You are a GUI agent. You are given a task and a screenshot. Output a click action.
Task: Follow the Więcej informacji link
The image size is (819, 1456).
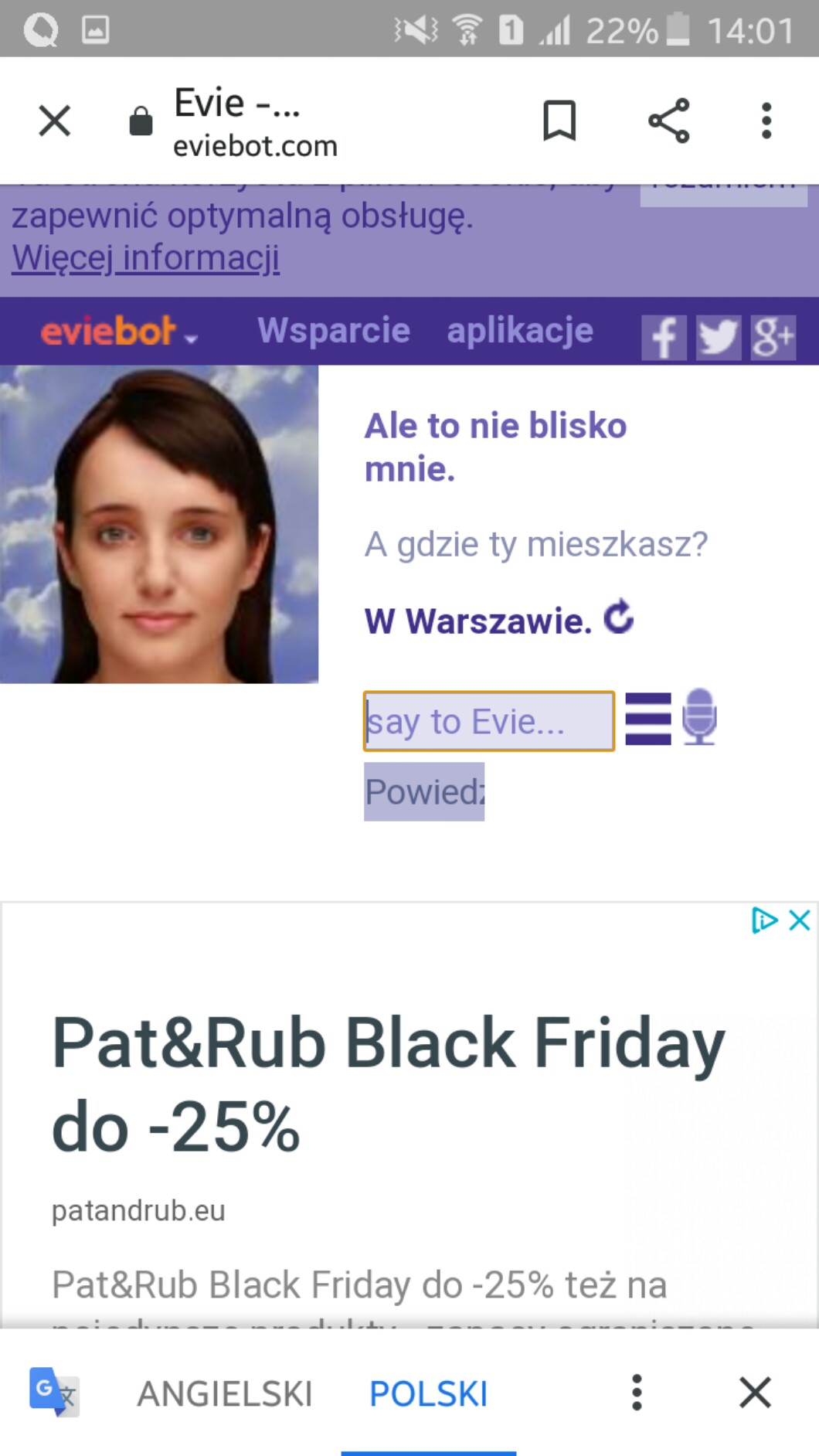(146, 257)
